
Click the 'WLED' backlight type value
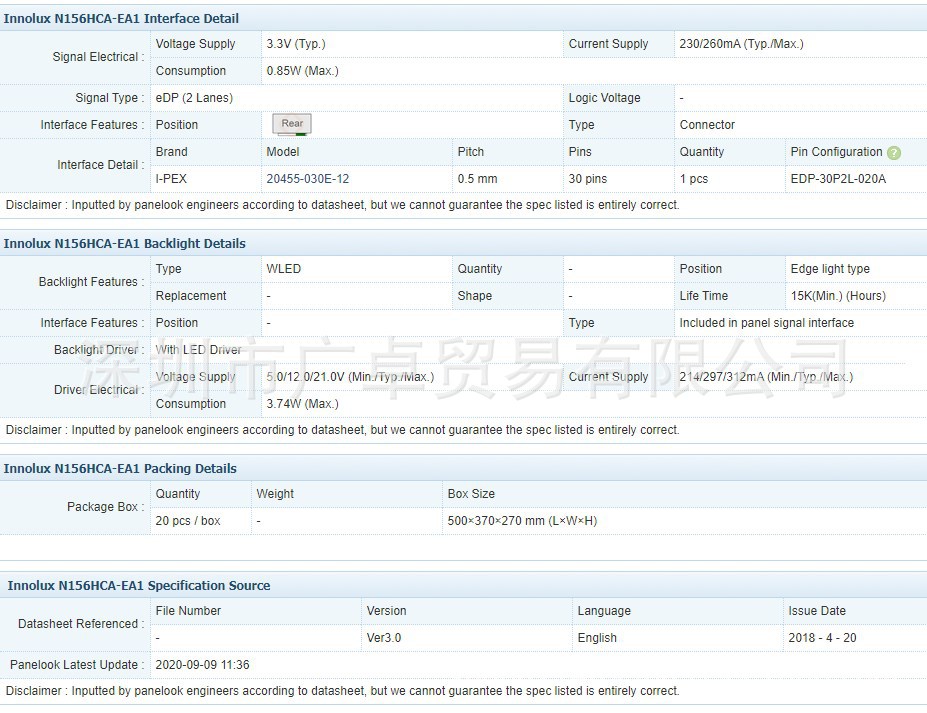coord(283,269)
